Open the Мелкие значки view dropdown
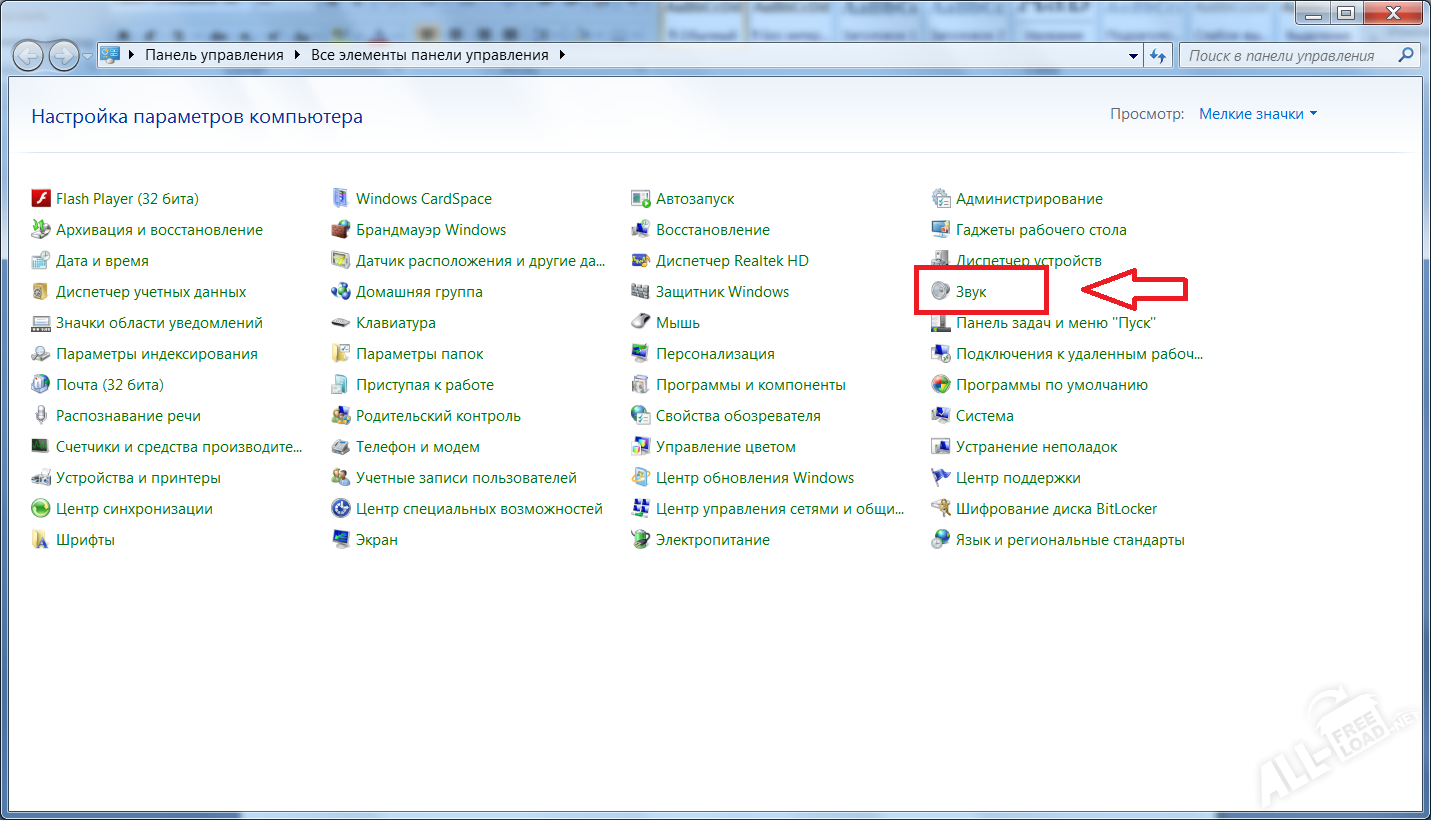Screen dimensions: 1431x820 click(1257, 114)
